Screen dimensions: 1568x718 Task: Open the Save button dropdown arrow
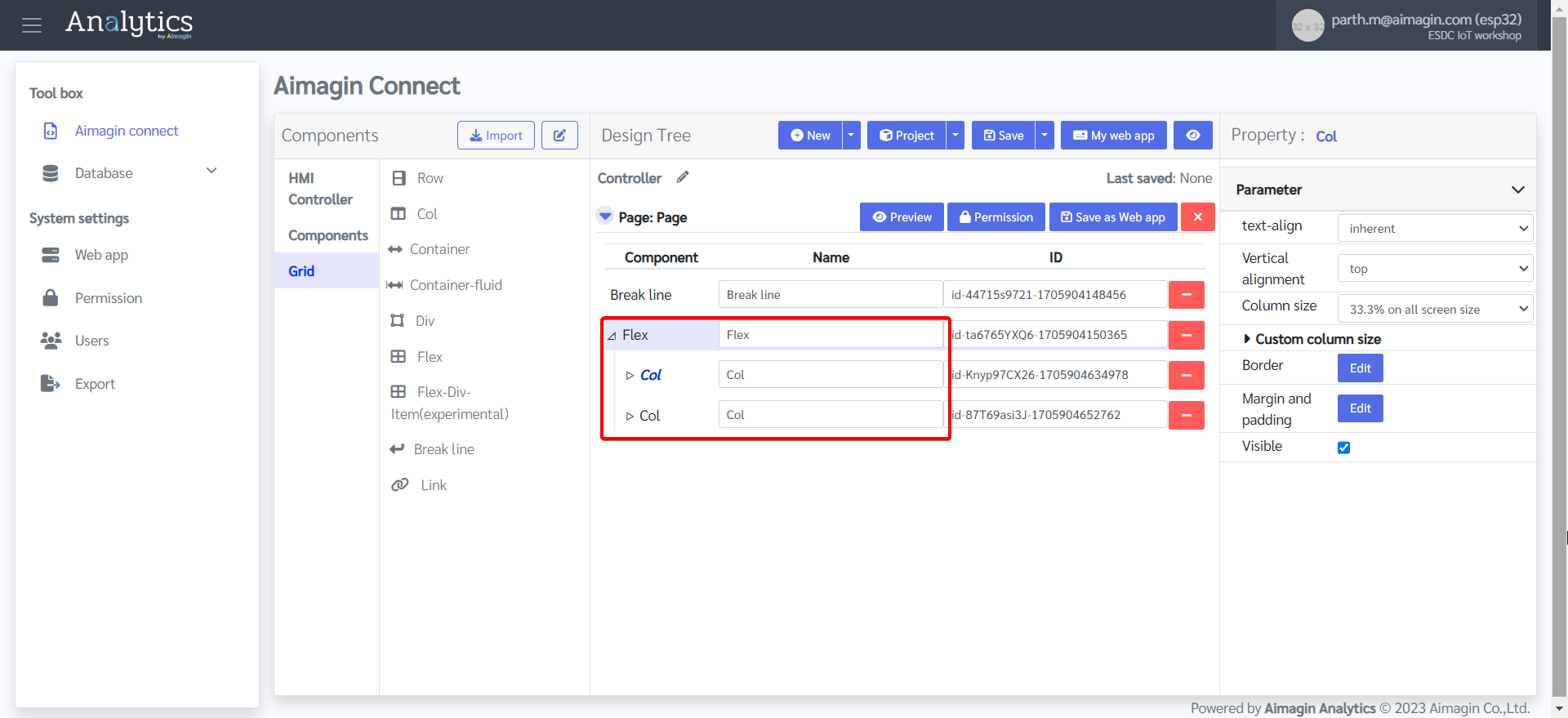coord(1045,136)
